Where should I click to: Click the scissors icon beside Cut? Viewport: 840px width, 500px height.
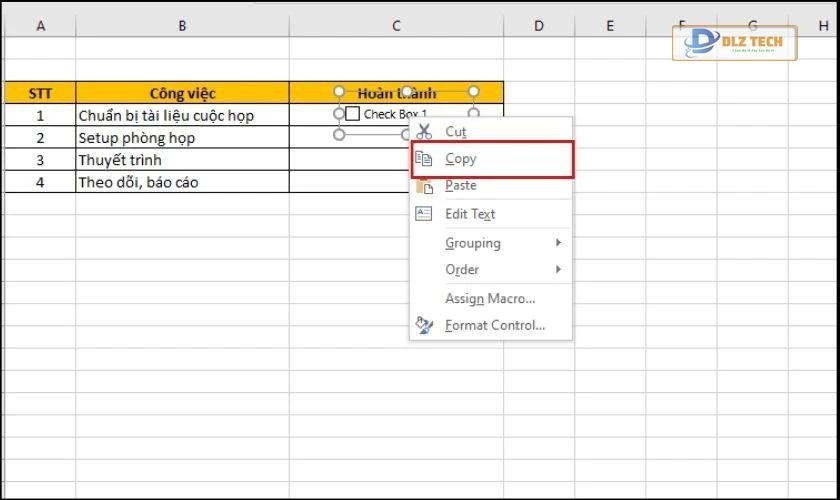click(x=424, y=131)
